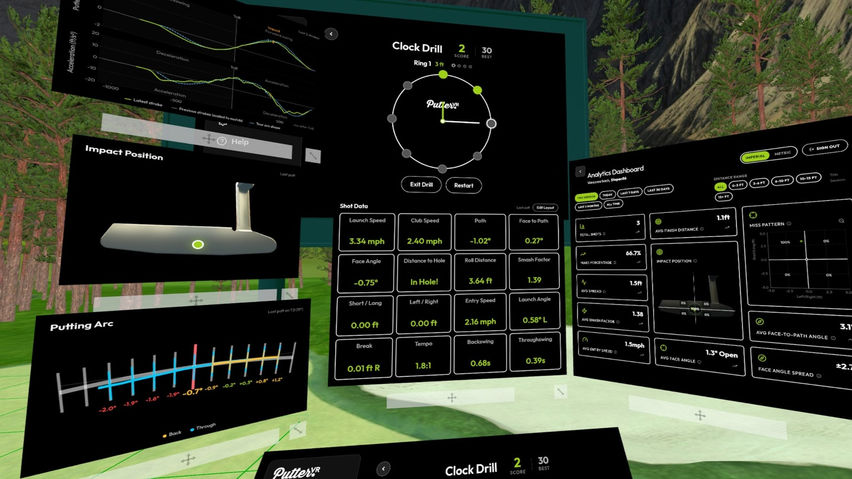The width and height of the screenshot is (852, 479).
Task: Select the 15+ FT distance range filter
Action: [x=724, y=197]
